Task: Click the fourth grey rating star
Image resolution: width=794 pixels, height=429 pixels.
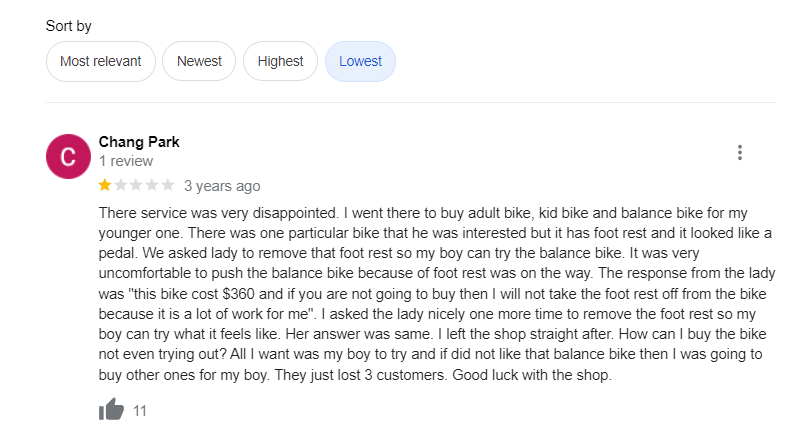Action: click(152, 185)
